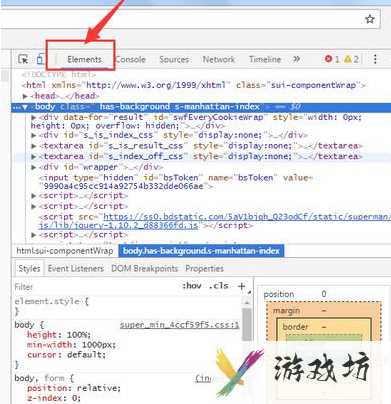Switch to the Sources tab
This screenshot has width=391, height=404.
174,59
